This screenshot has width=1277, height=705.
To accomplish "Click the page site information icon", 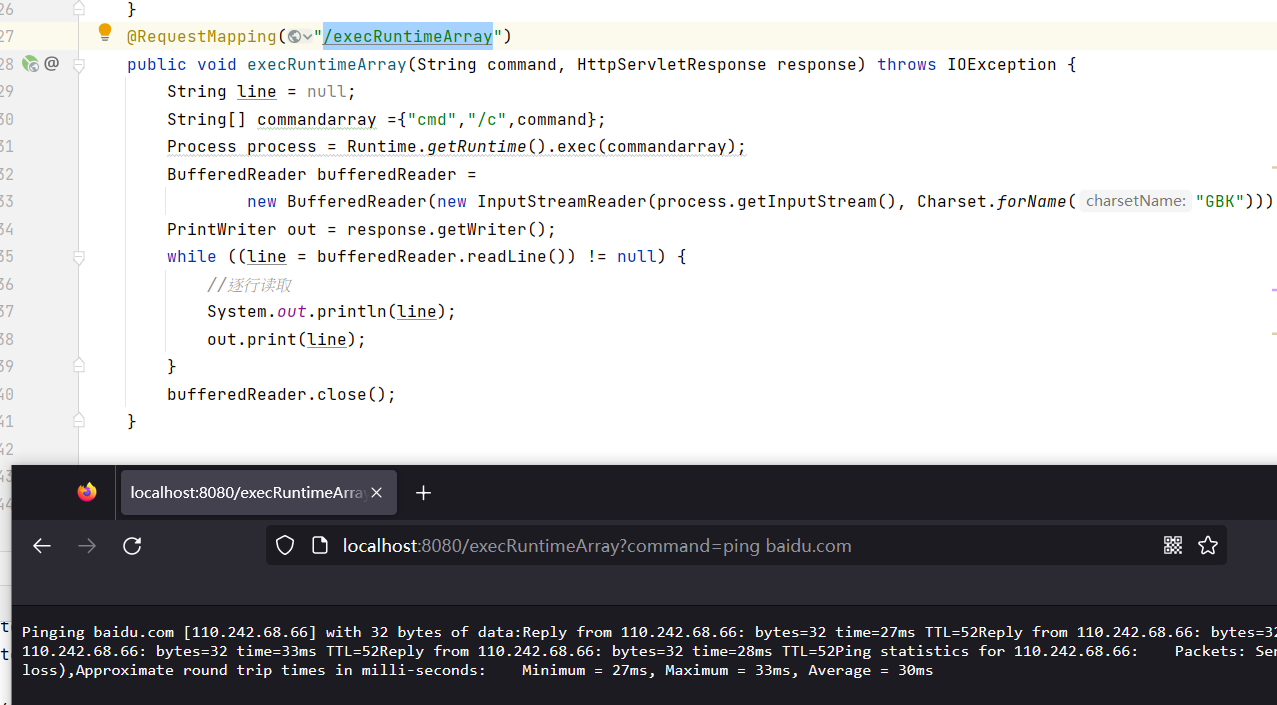I will click(x=320, y=546).
